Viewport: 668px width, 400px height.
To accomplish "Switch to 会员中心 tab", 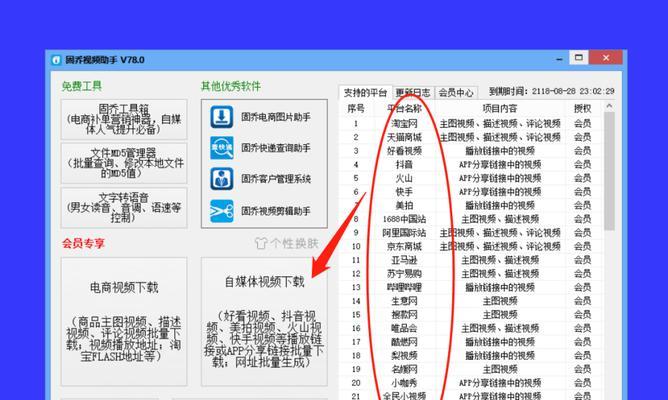I will tap(456, 92).
